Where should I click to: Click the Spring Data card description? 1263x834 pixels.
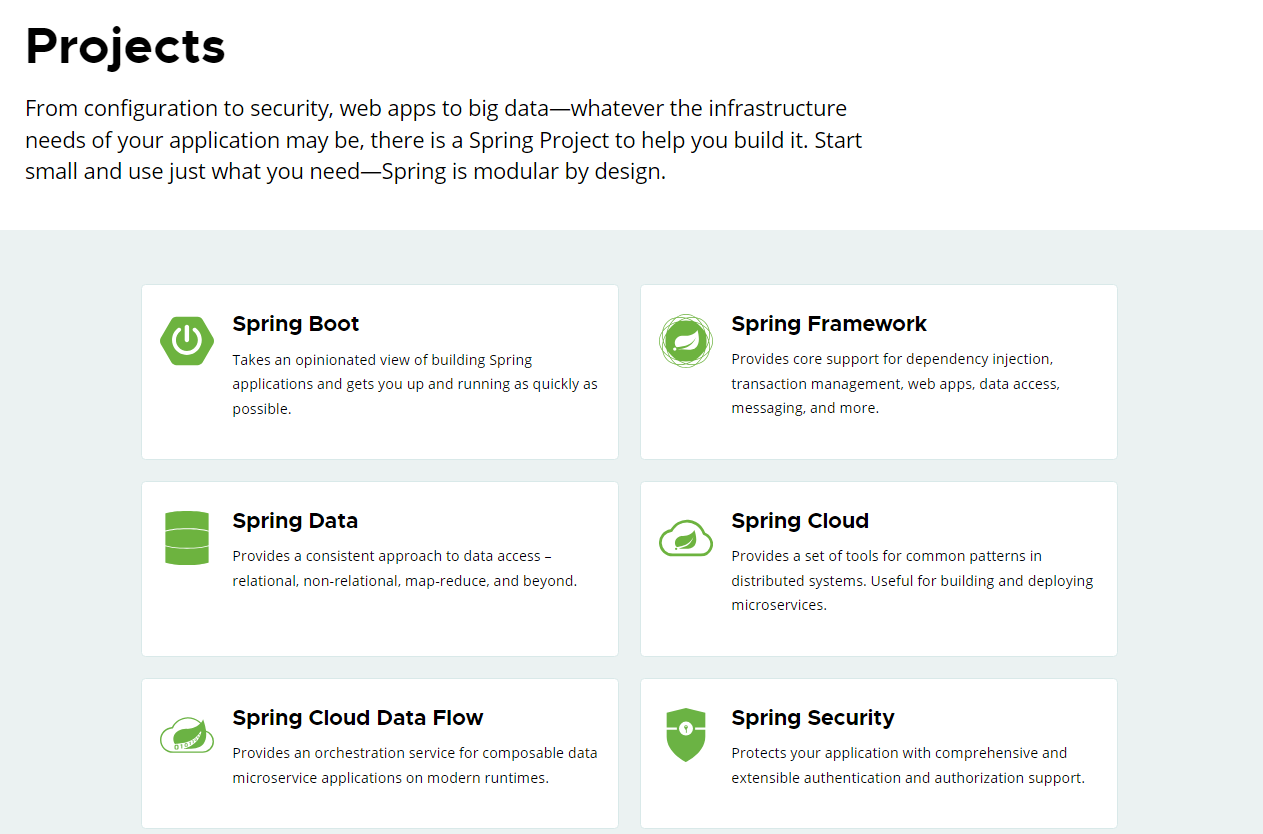click(x=405, y=568)
